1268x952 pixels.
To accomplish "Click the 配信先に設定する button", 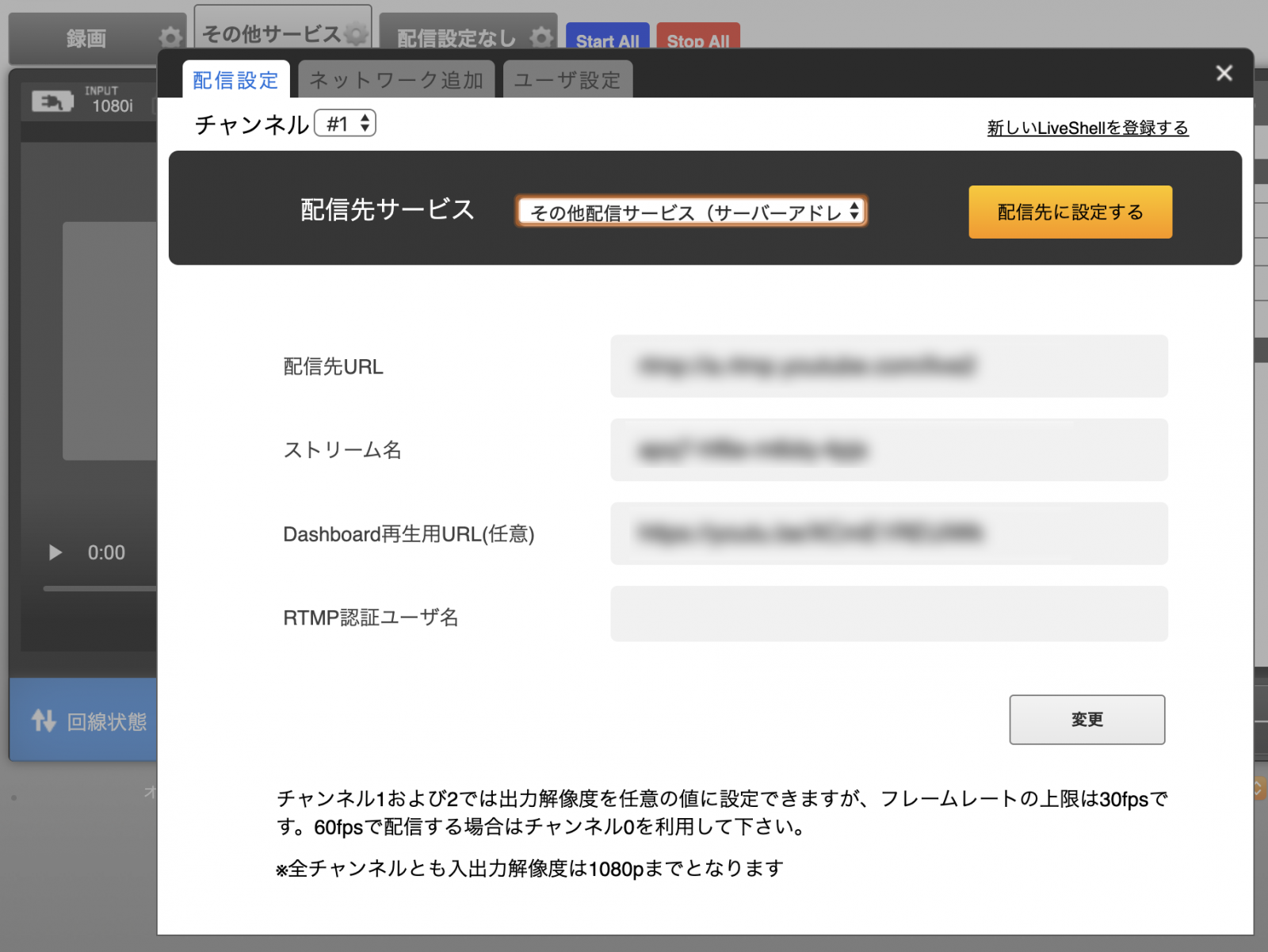I will (1070, 212).
